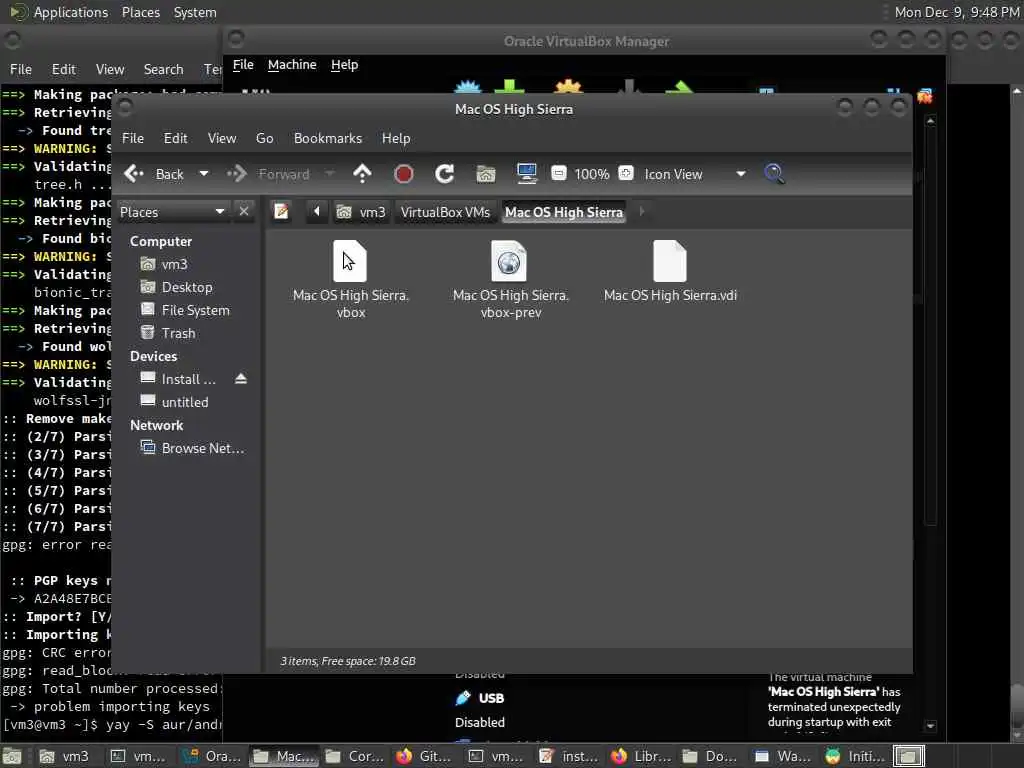
Task: Switch to the Git... Firefox taskbar window
Action: pos(424,756)
